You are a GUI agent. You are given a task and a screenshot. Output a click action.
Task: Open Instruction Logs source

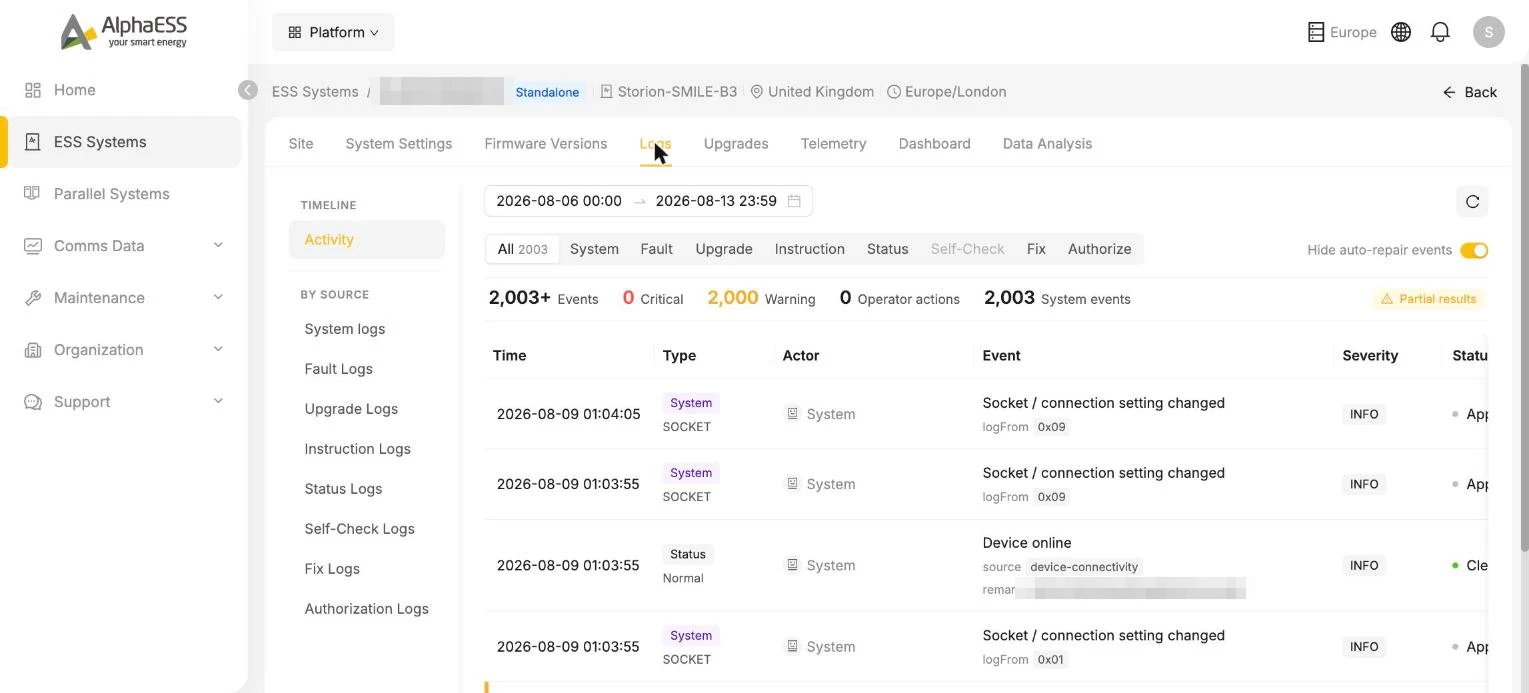(x=358, y=449)
